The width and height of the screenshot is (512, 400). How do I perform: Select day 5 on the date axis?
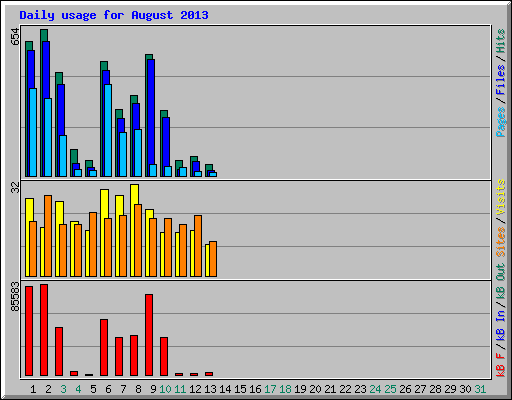pyautogui.click(x=93, y=389)
